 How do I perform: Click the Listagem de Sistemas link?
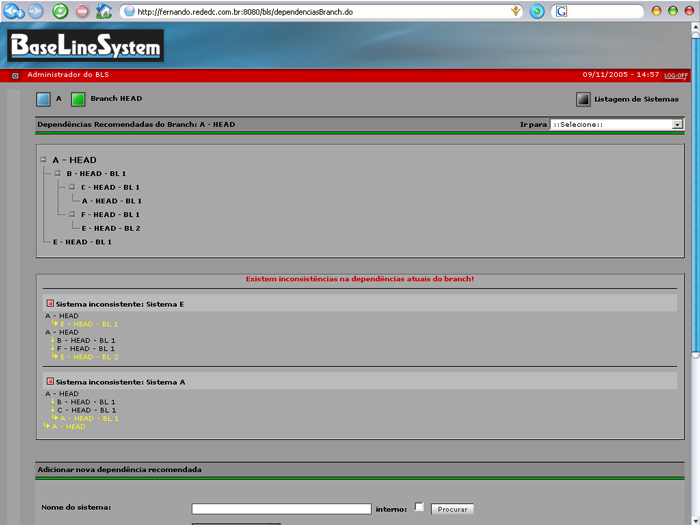click(x=636, y=99)
